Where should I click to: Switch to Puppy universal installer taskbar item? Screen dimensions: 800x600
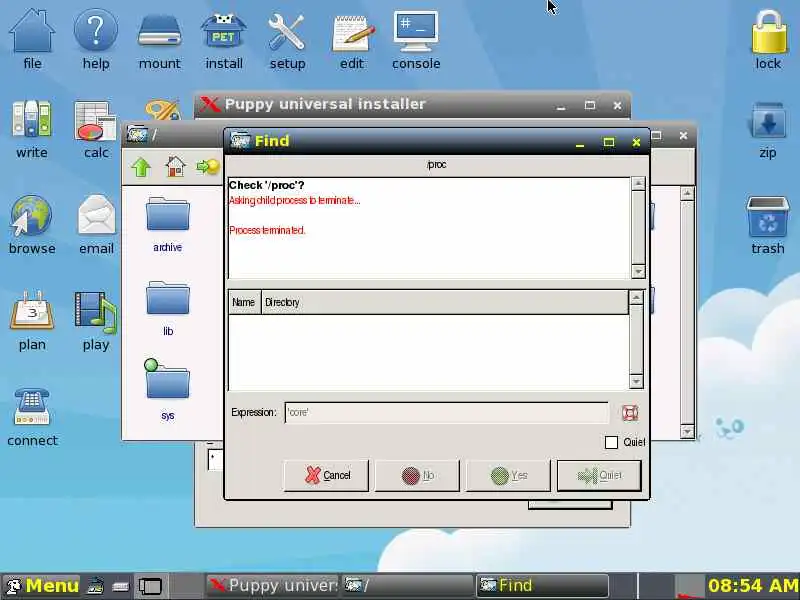pyautogui.click(x=272, y=586)
